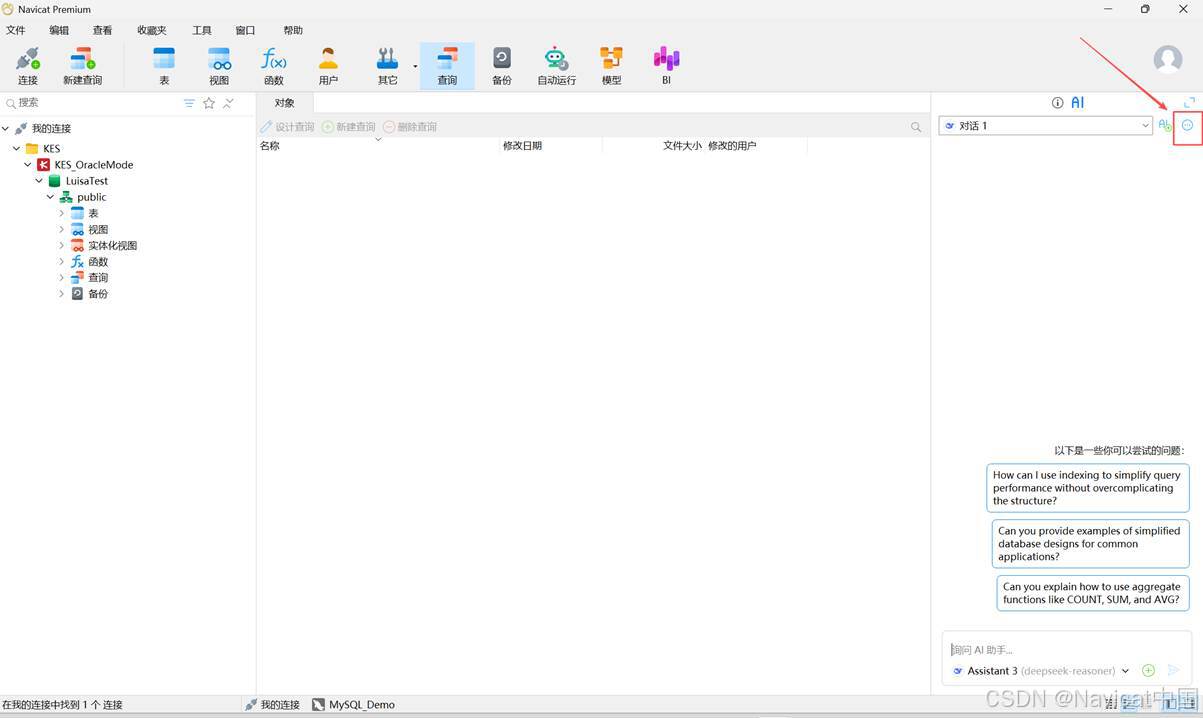Click the aggregate functions COUNT SUM suggestion
The height and width of the screenshot is (718, 1203).
(1092, 593)
